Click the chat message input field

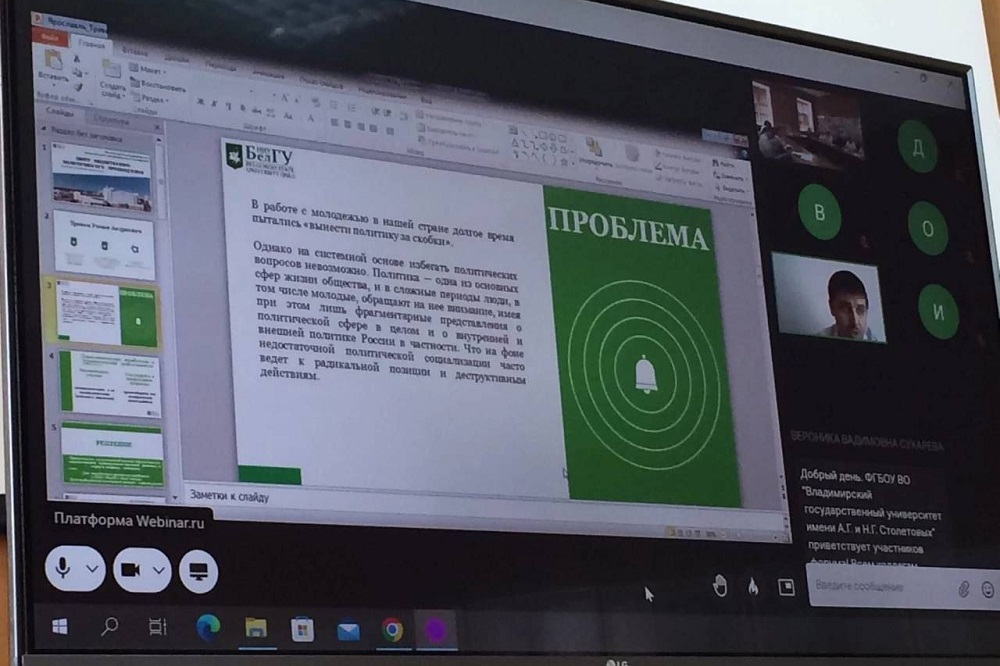[x=880, y=586]
